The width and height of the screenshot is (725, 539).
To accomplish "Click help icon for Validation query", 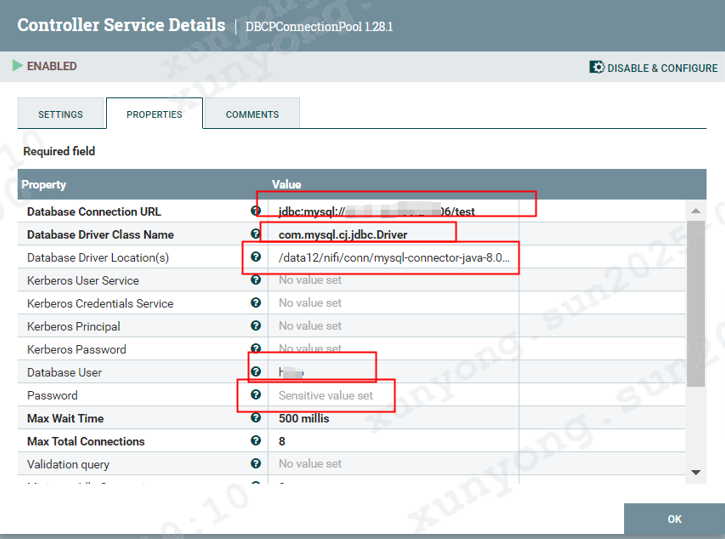I will click(x=255, y=464).
